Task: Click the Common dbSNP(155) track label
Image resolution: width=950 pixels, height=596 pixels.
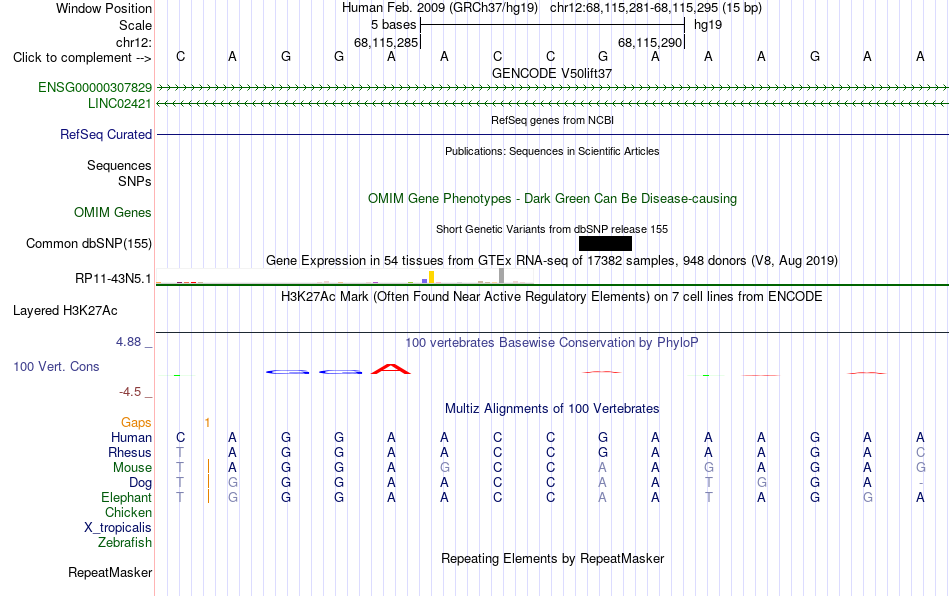Action: point(88,243)
